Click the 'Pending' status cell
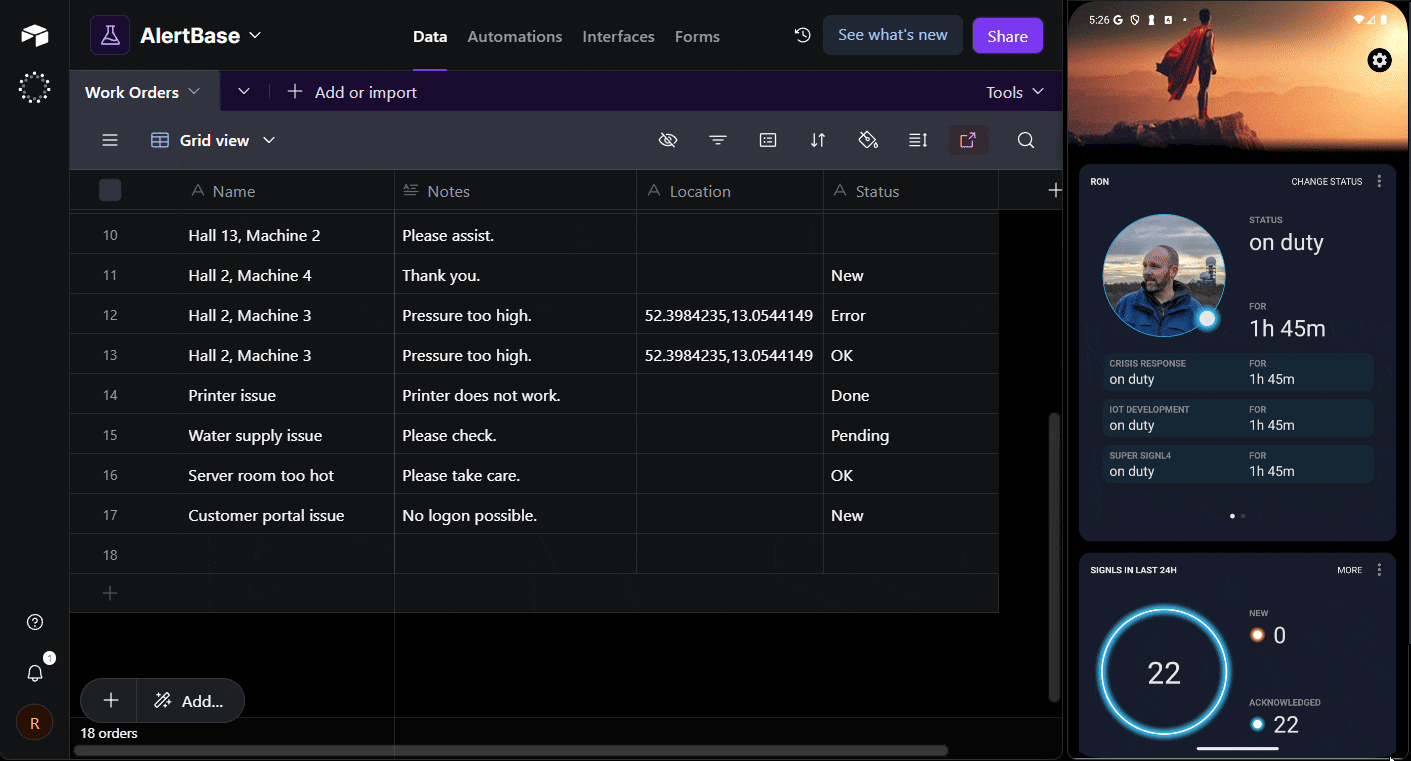The image size is (1411, 761). pos(911,435)
